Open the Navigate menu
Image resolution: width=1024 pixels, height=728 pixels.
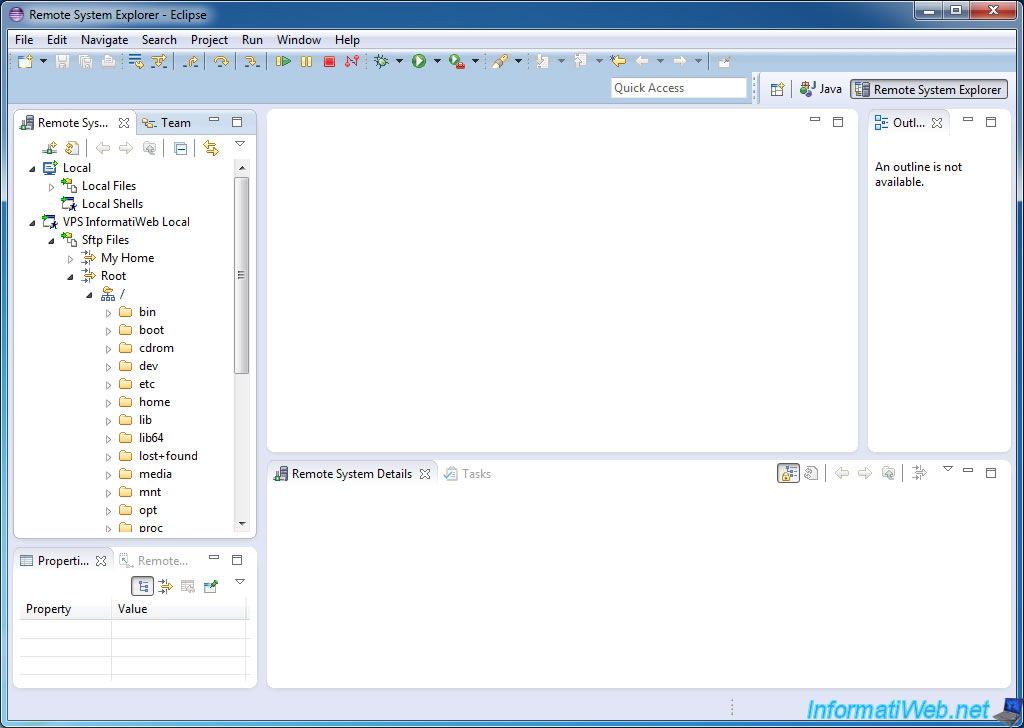104,40
